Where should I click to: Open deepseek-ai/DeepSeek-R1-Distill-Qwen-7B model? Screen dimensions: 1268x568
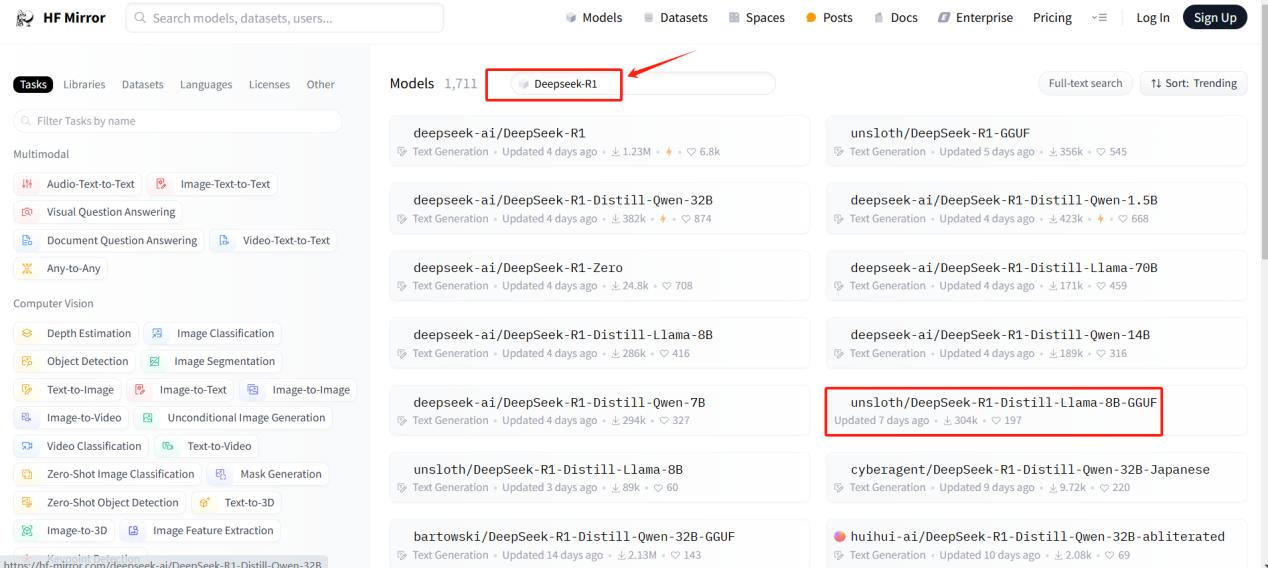(600, 410)
